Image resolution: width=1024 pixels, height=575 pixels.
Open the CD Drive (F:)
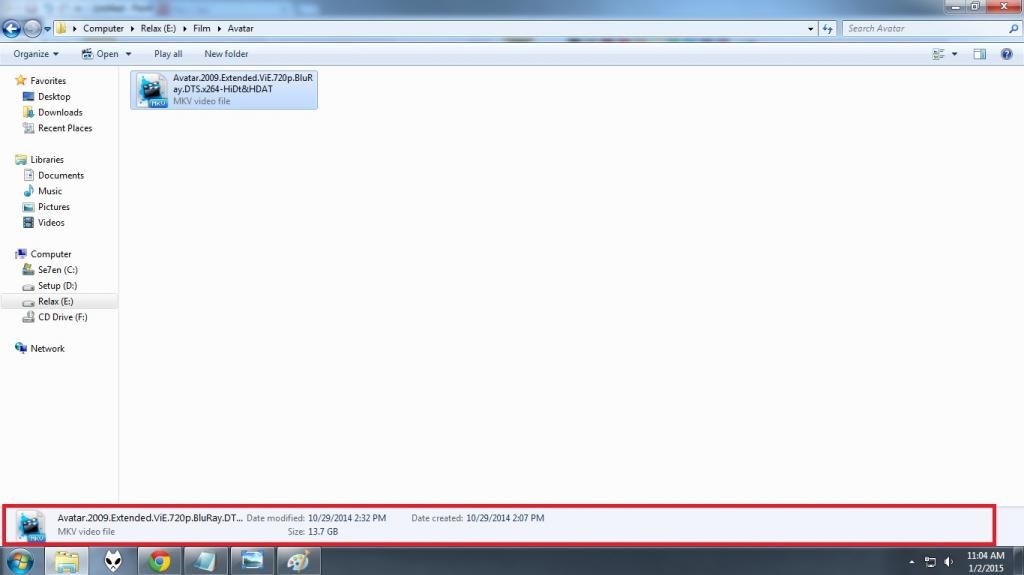coord(63,317)
